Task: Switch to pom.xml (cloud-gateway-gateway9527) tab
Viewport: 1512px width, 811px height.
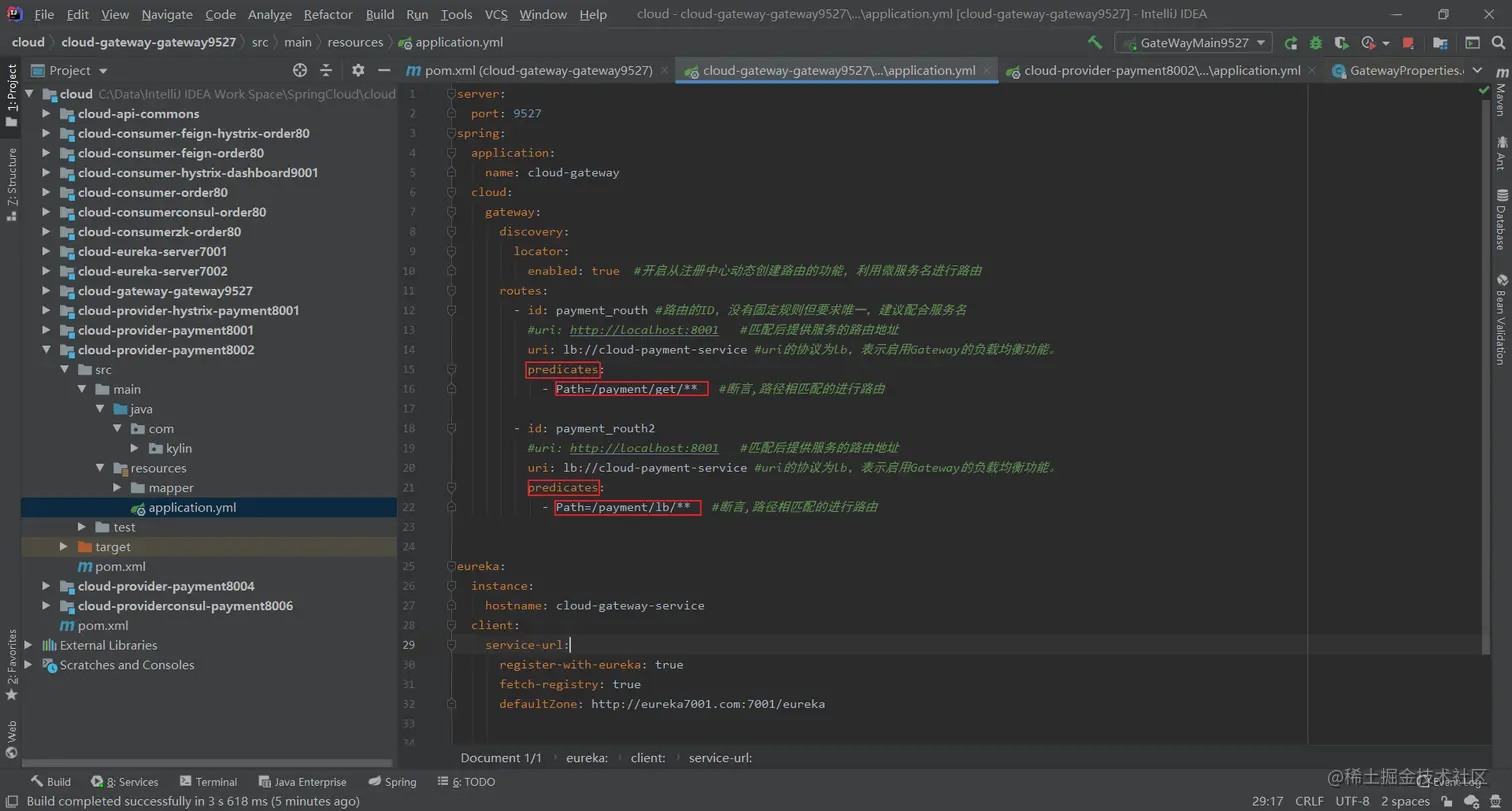Action: tap(538, 70)
